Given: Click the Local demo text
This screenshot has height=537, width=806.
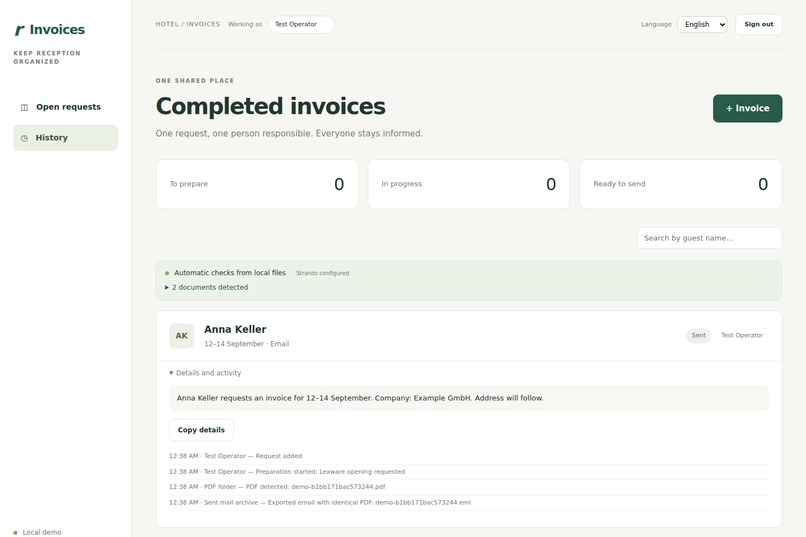Looking at the screenshot, I should 42,532.
